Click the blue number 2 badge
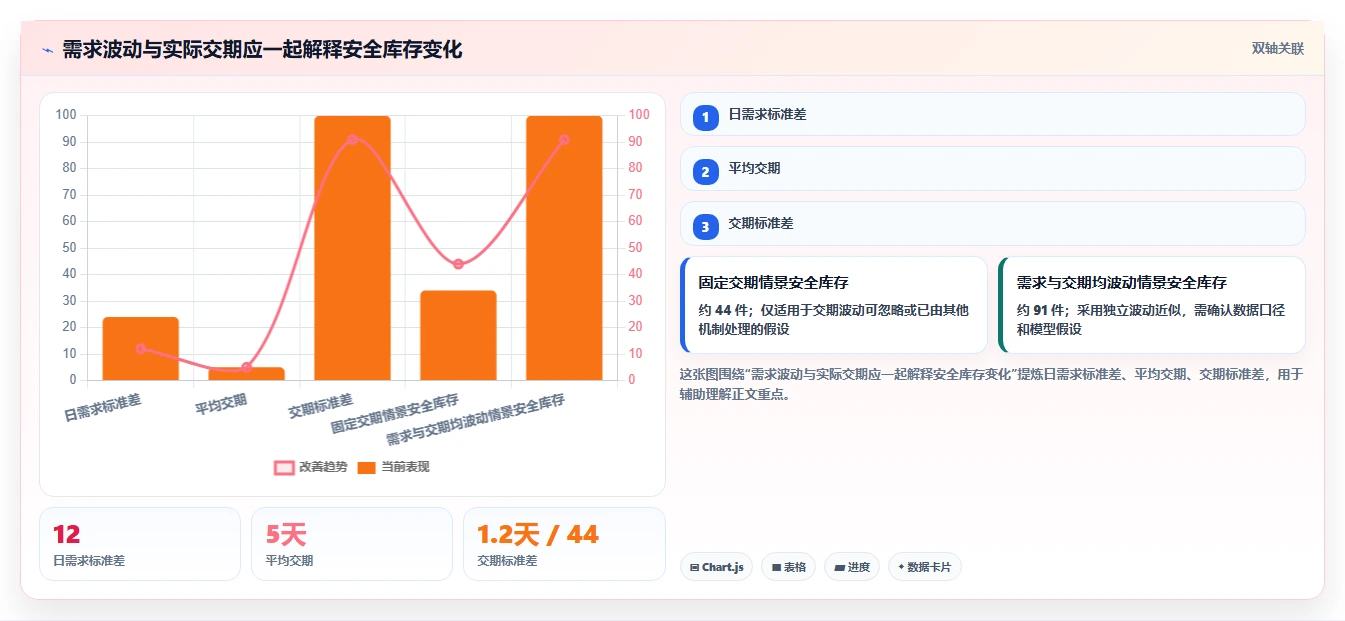This screenshot has height=621, width=1345. click(x=706, y=171)
